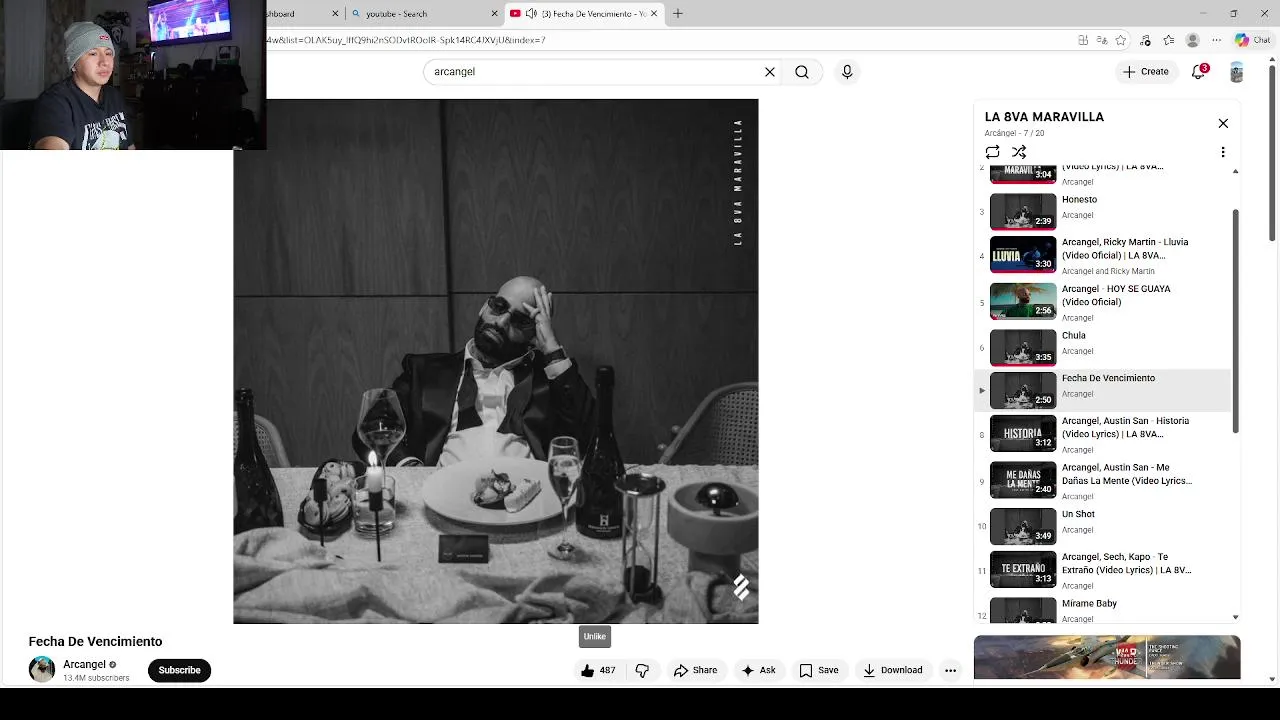1280x720 pixels.
Task: Subscribe to Arcangel channel
Action: [179, 670]
